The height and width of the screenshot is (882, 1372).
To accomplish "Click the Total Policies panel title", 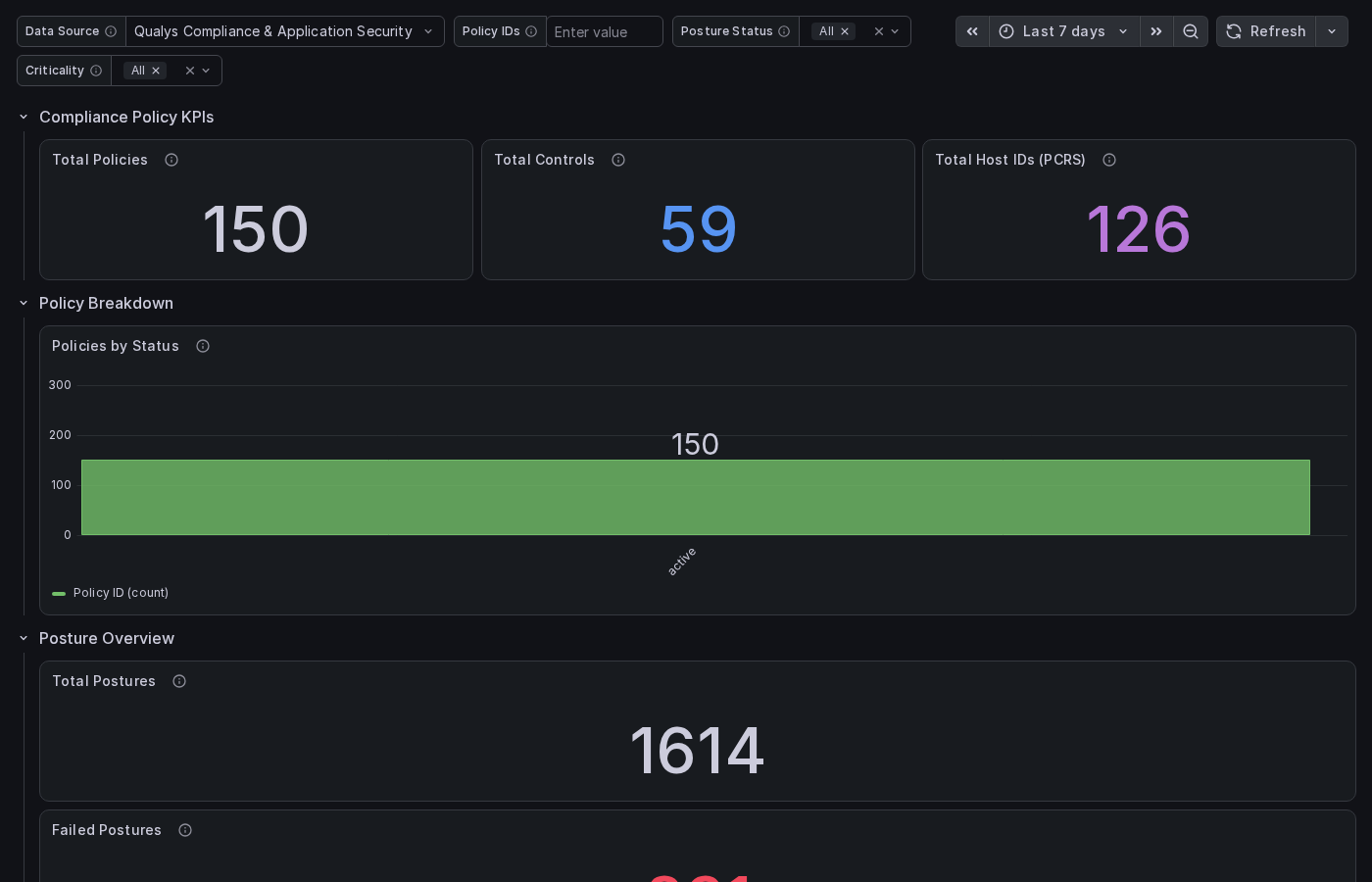I will pos(100,160).
